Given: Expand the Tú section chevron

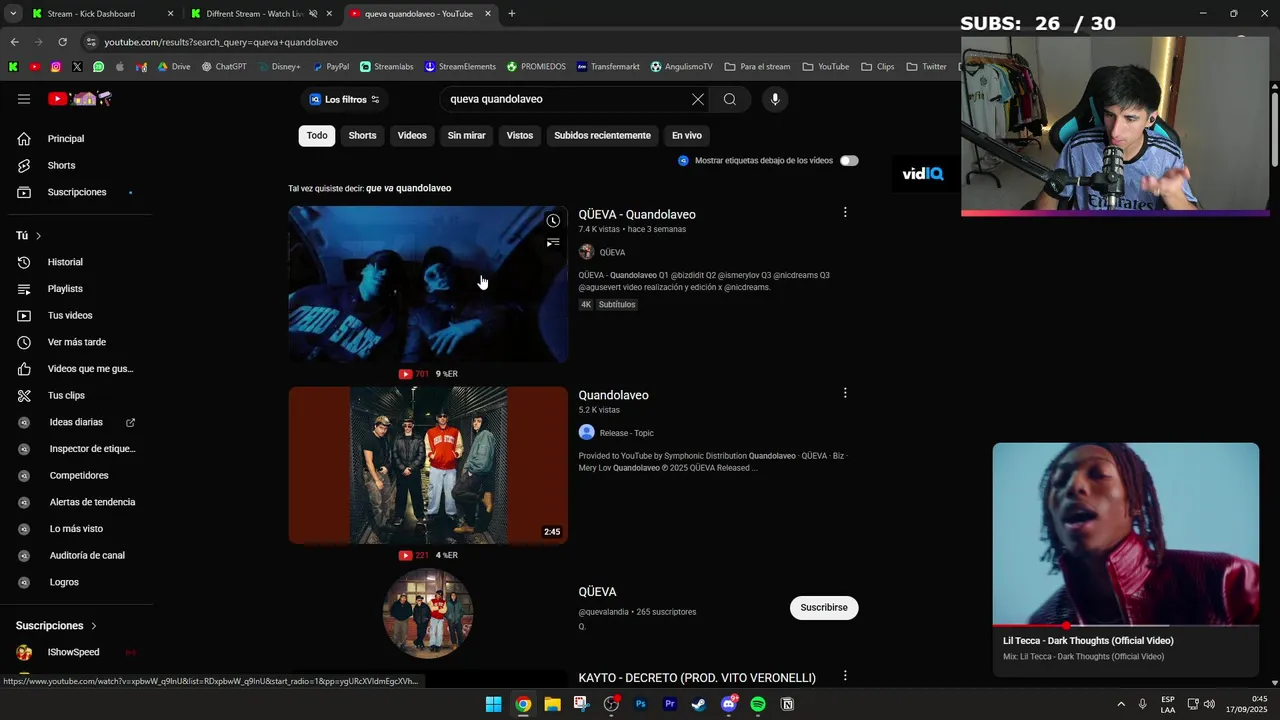Looking at the screenshot, I should [x=38, y=236].
